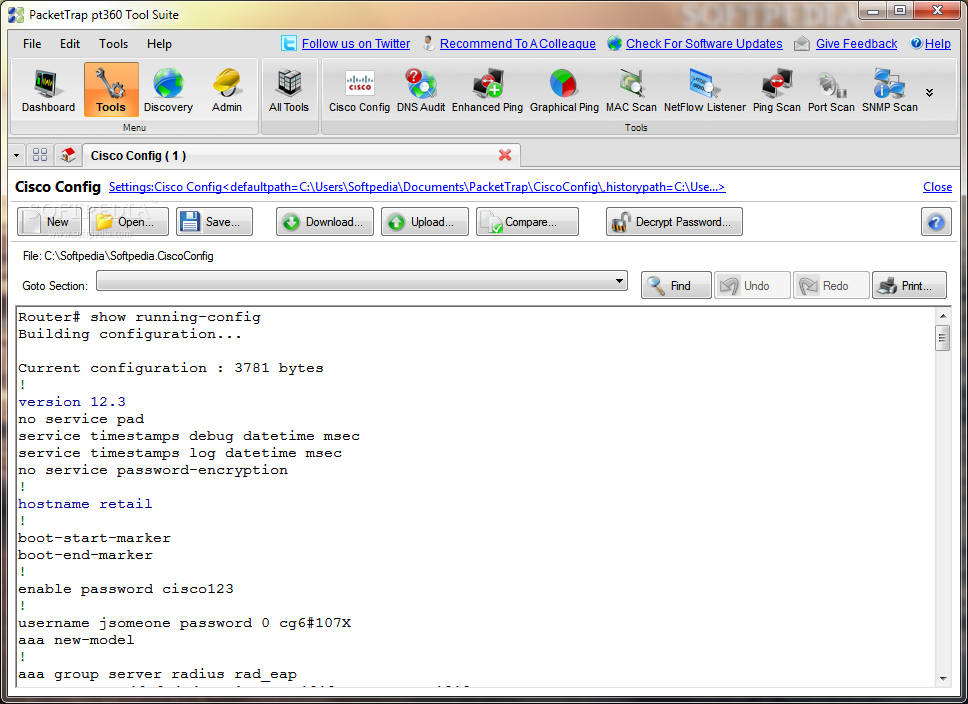Click the Save... button
Screen dimensions: 968x704
coord(214,222)
